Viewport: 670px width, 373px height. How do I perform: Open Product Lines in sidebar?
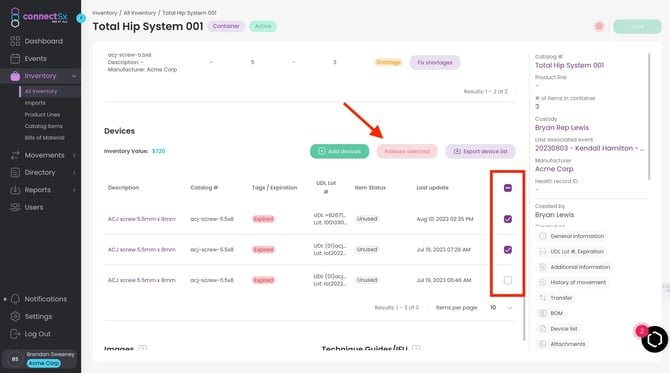(42, 115)
